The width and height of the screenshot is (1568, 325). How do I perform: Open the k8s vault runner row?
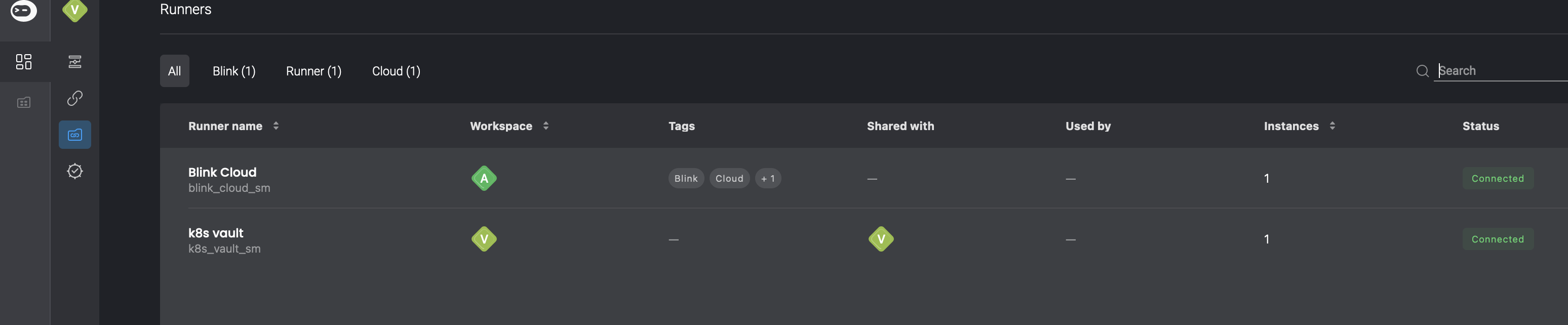[x=864, y=239]
